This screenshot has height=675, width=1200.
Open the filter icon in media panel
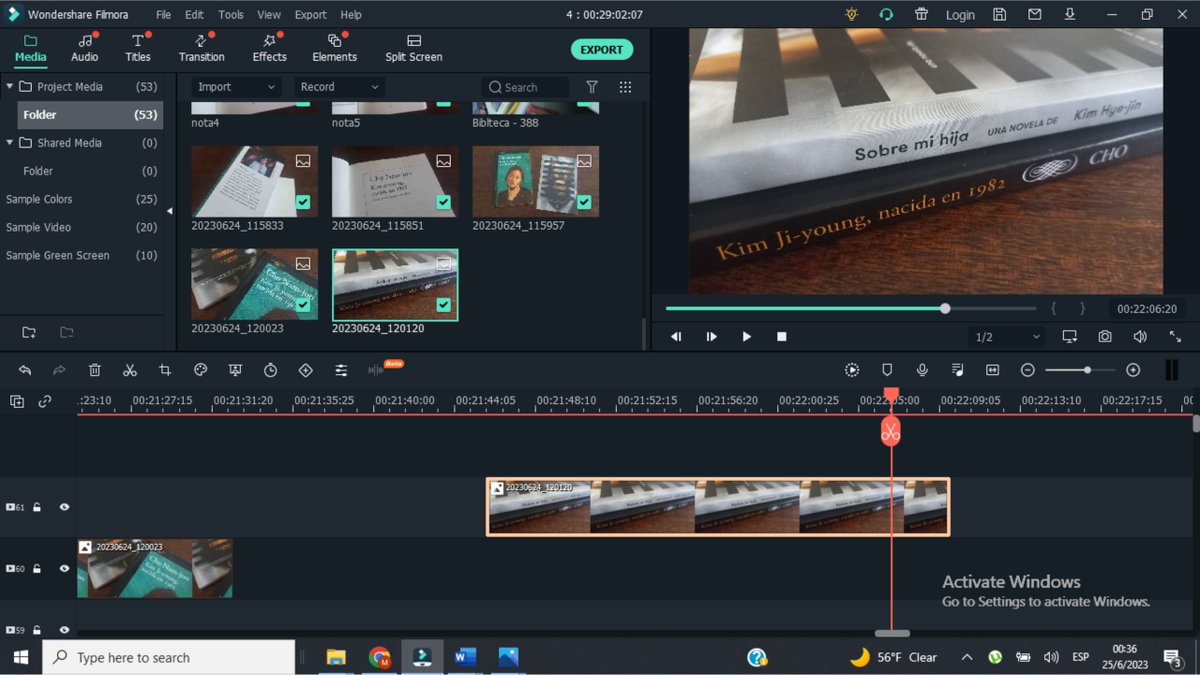coord(592,87)
